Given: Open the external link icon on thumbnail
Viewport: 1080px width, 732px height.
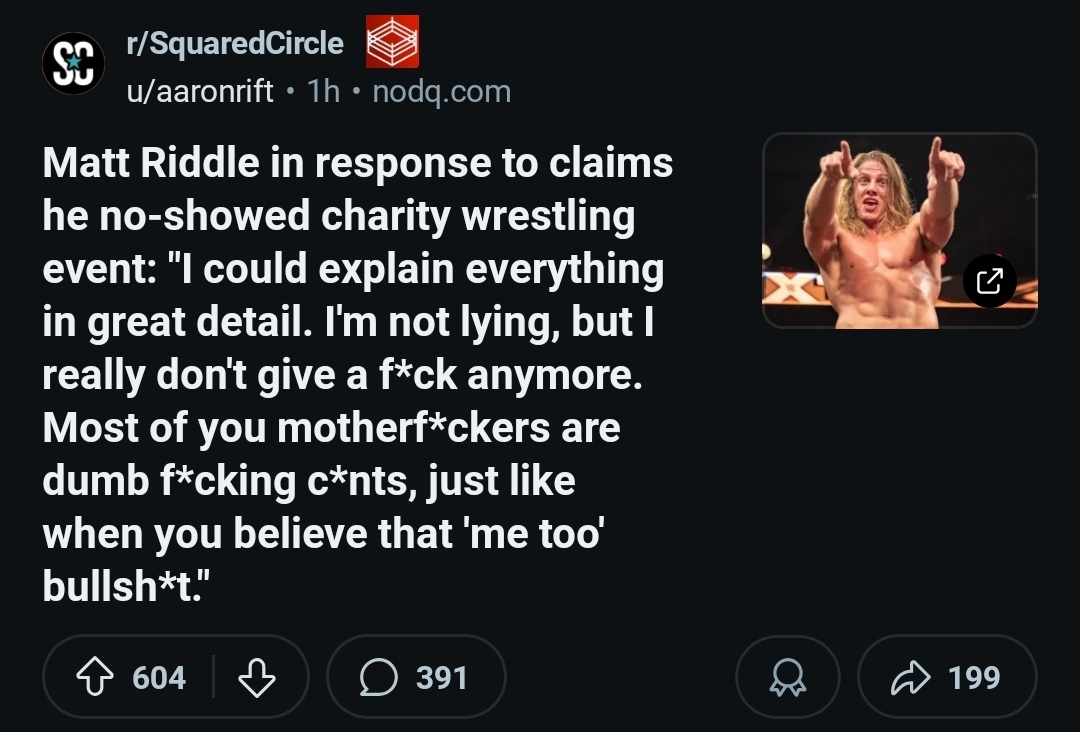Looking at the screenshot, I should coord(989,281).
